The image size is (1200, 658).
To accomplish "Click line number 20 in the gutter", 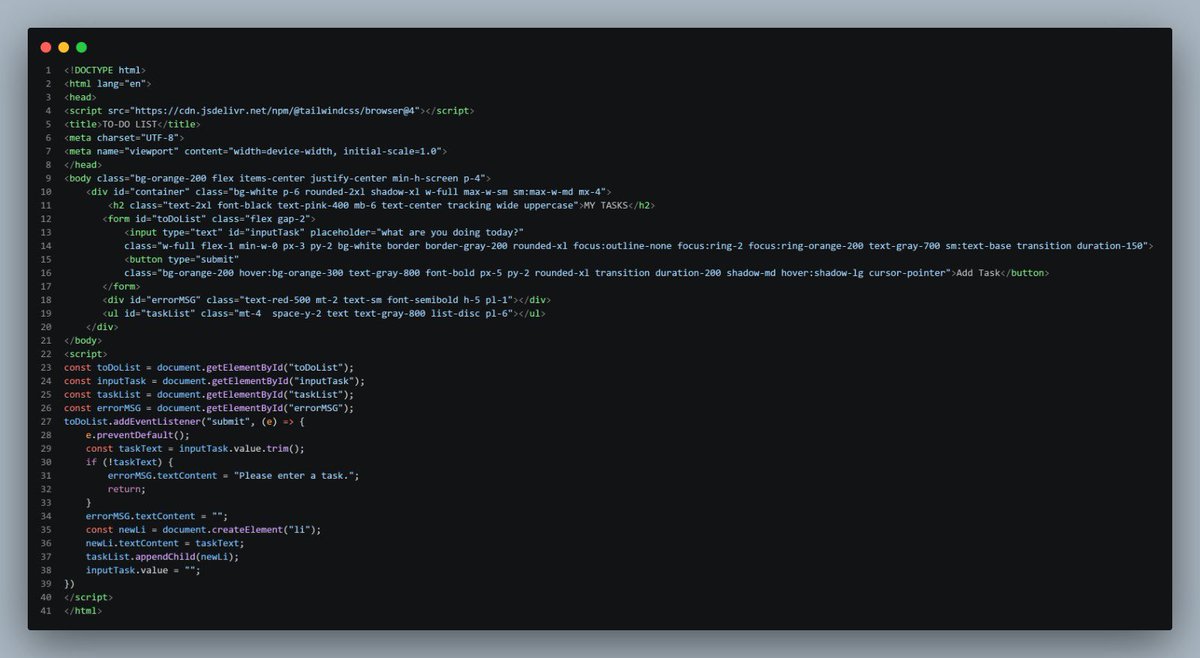I will (46, 326).
